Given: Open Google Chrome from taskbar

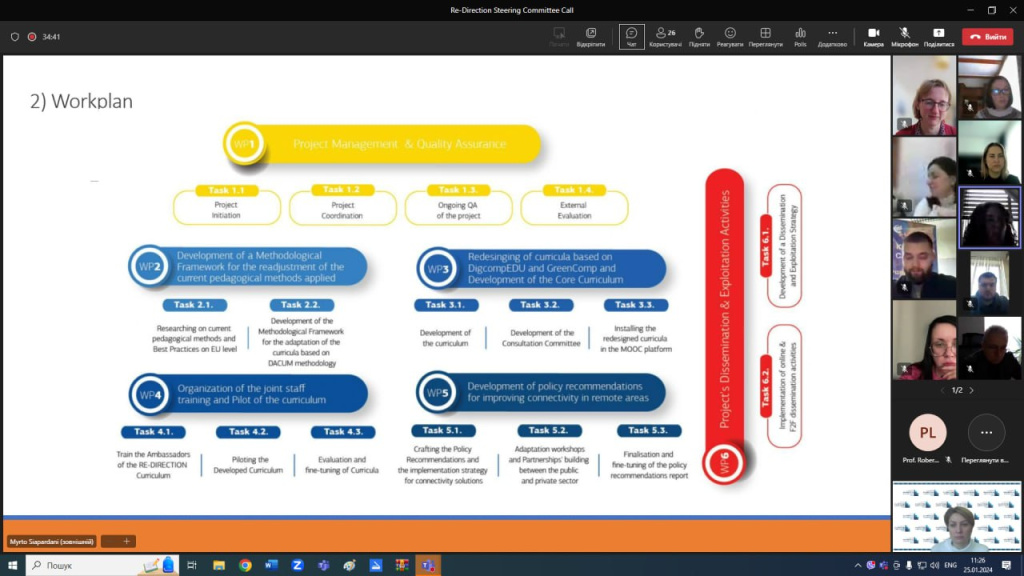Looking at the screenshot, I should pos(245,566).
